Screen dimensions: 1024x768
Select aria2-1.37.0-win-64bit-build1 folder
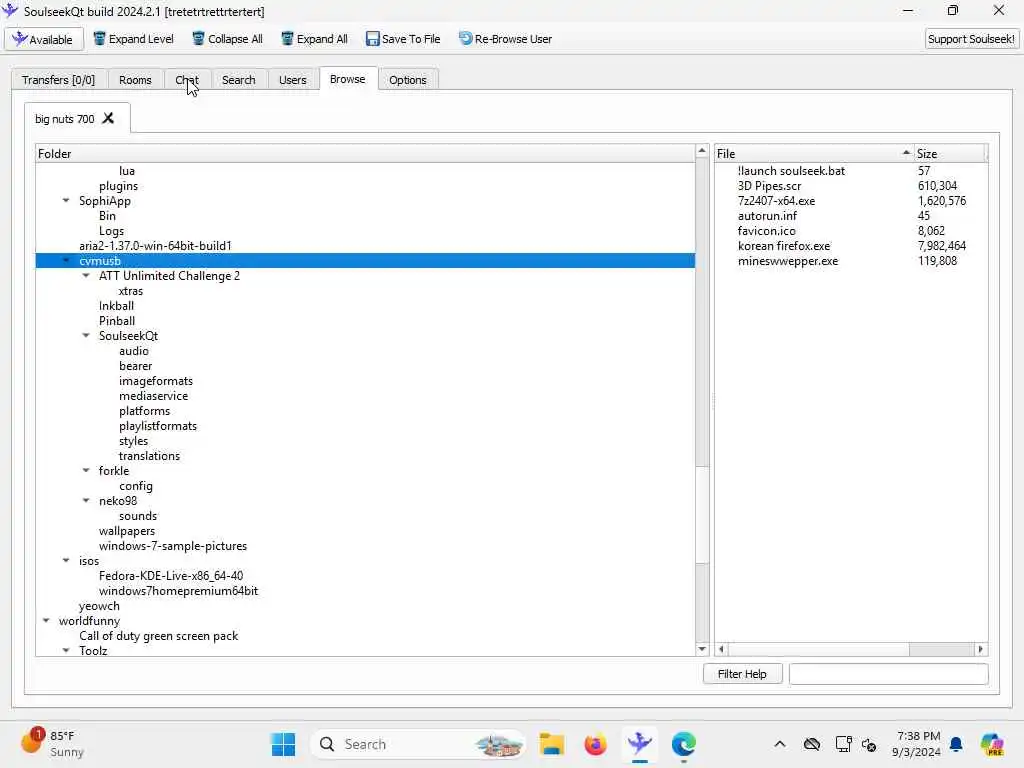[155, 246]
